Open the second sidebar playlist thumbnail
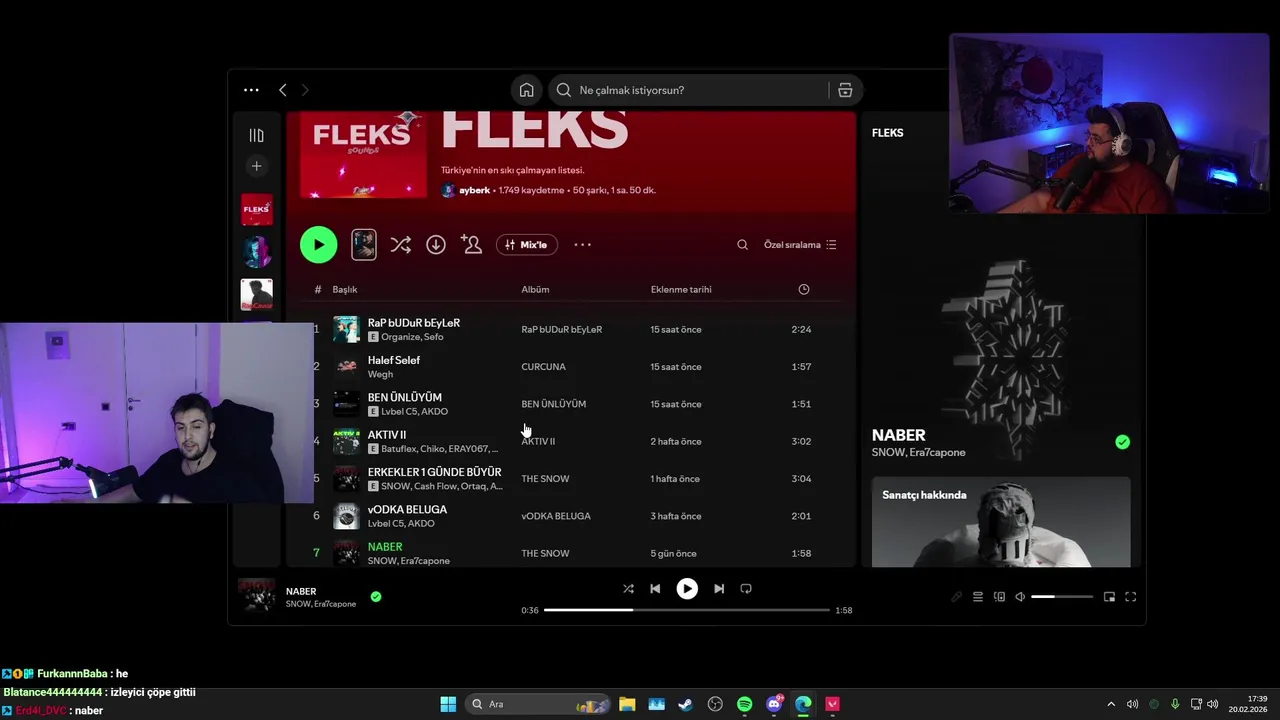 pos(256,252)
